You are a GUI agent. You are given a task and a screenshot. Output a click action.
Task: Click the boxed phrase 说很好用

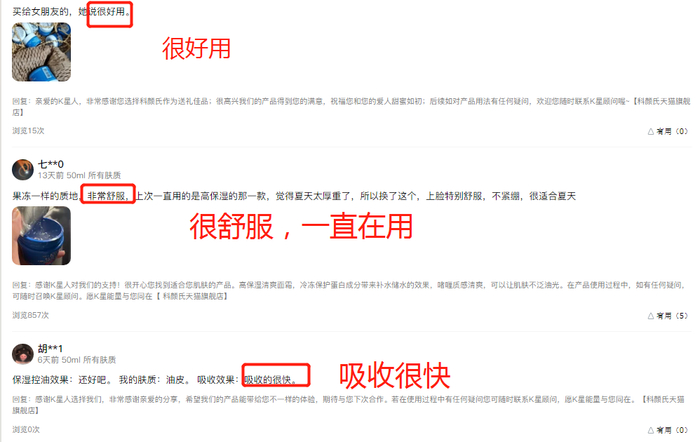click(x=108, y=11)
